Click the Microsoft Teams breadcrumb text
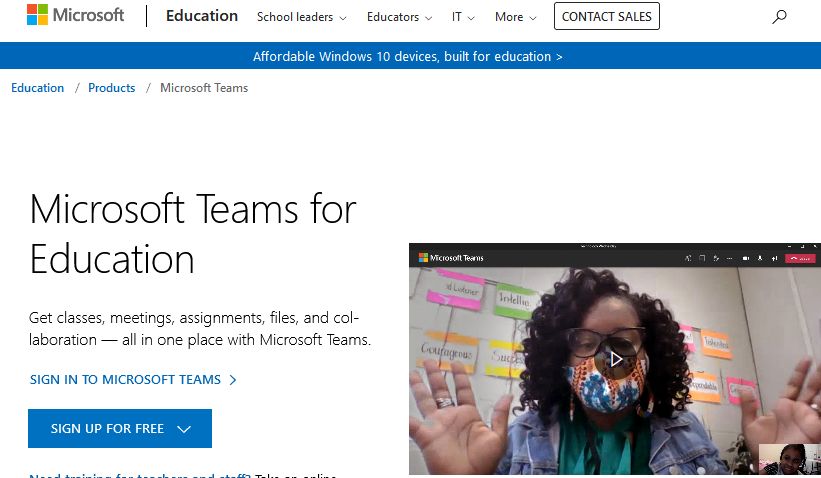The width and height of the screenshot is (821, 478). [x=204, y=88]
